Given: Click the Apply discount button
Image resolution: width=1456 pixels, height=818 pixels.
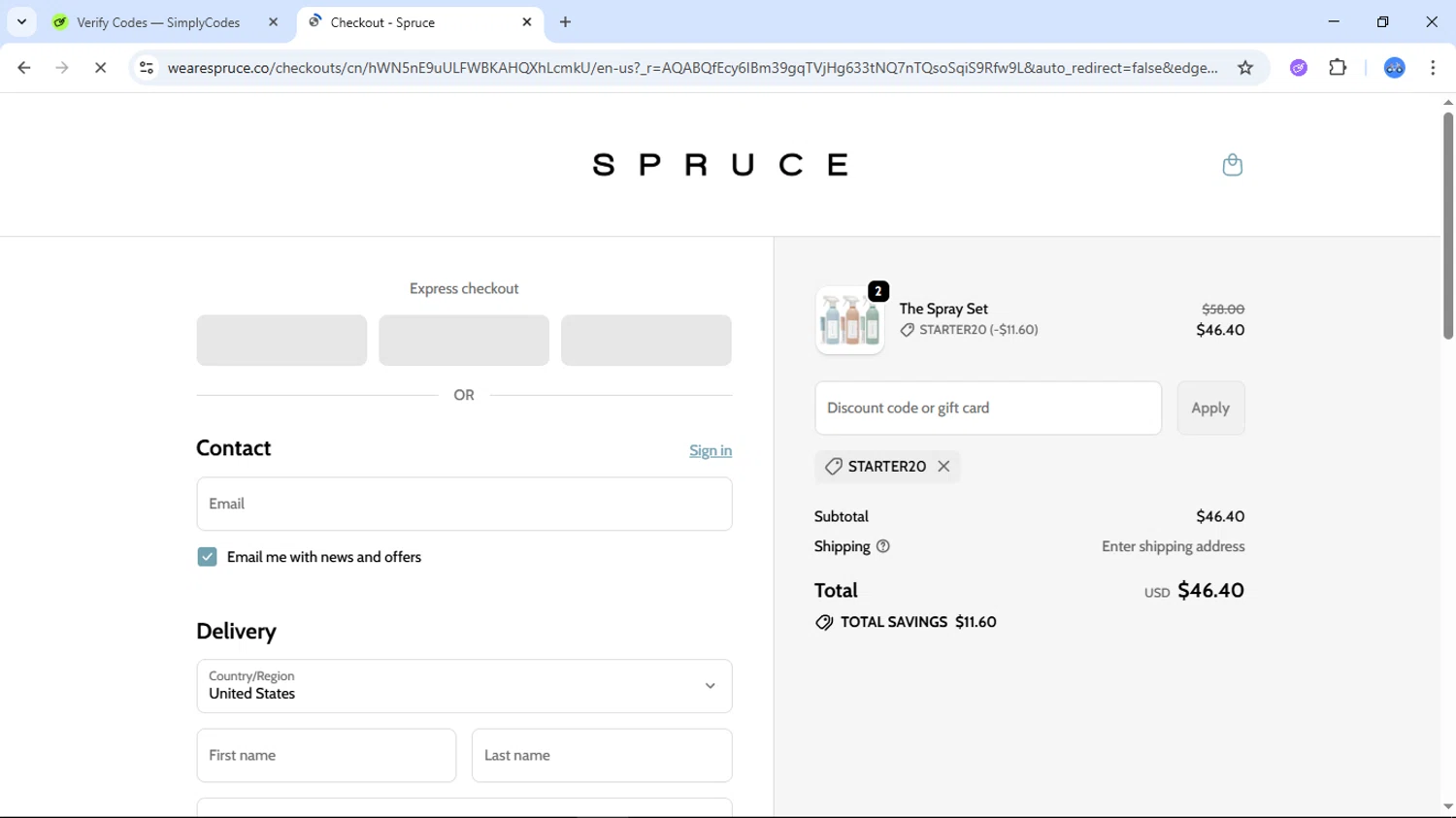Looking at the screenshot, I should pyautogui.click(x=1210, y=408).
